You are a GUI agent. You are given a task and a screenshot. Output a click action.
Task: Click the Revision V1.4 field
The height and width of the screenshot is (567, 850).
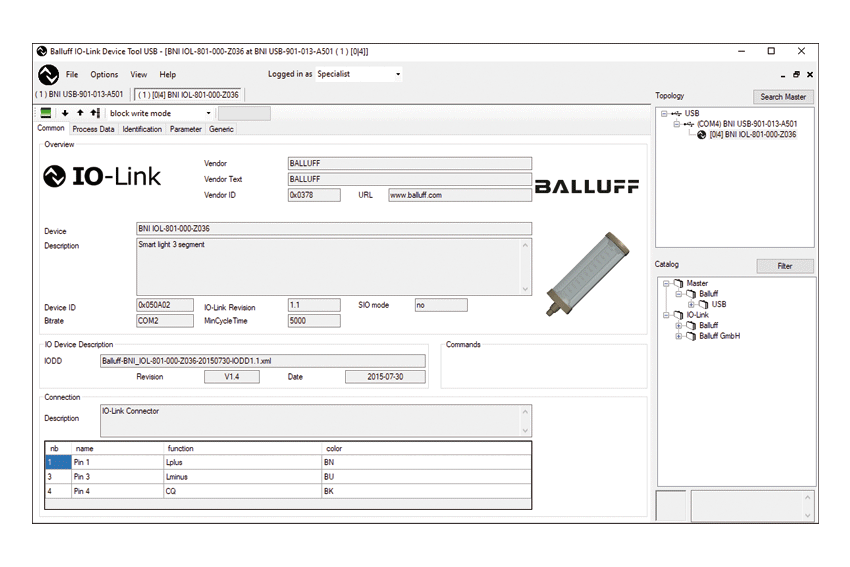(x=232, y=377)
